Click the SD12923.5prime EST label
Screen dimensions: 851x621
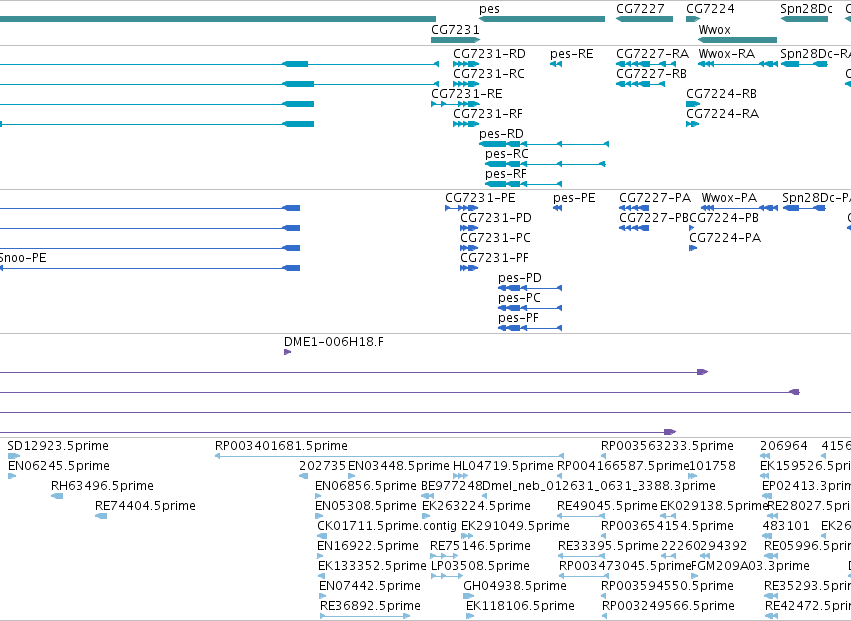pos(58,446)
